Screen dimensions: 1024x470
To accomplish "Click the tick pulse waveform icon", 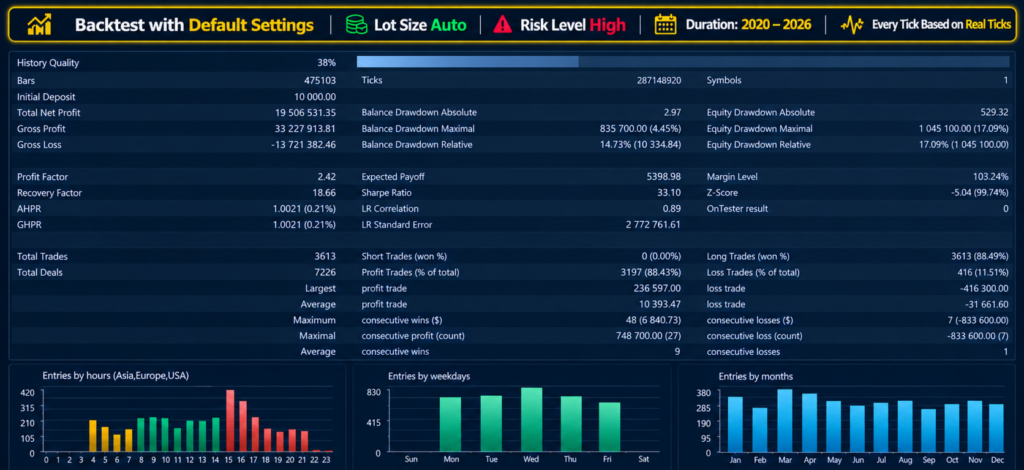I will pos(852,25).
